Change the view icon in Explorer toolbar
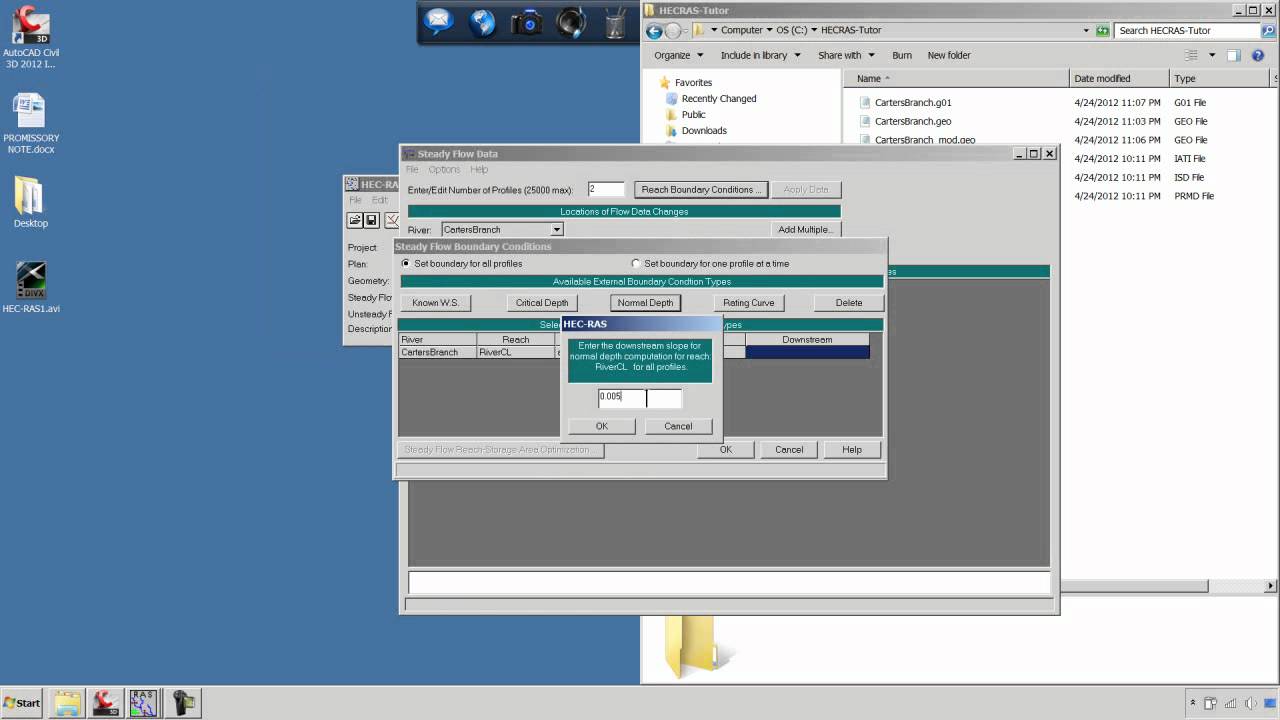The image size is (1280, 720). click(1191, 56)
